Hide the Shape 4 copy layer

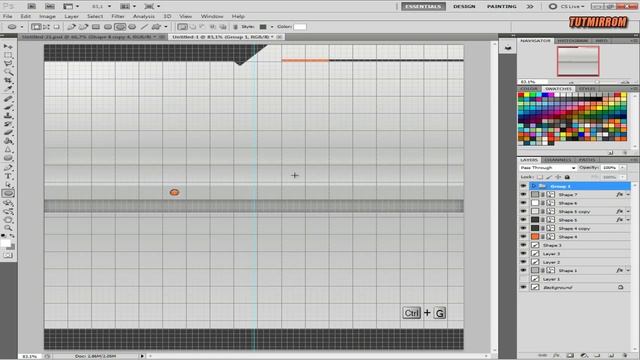[523, 228]
